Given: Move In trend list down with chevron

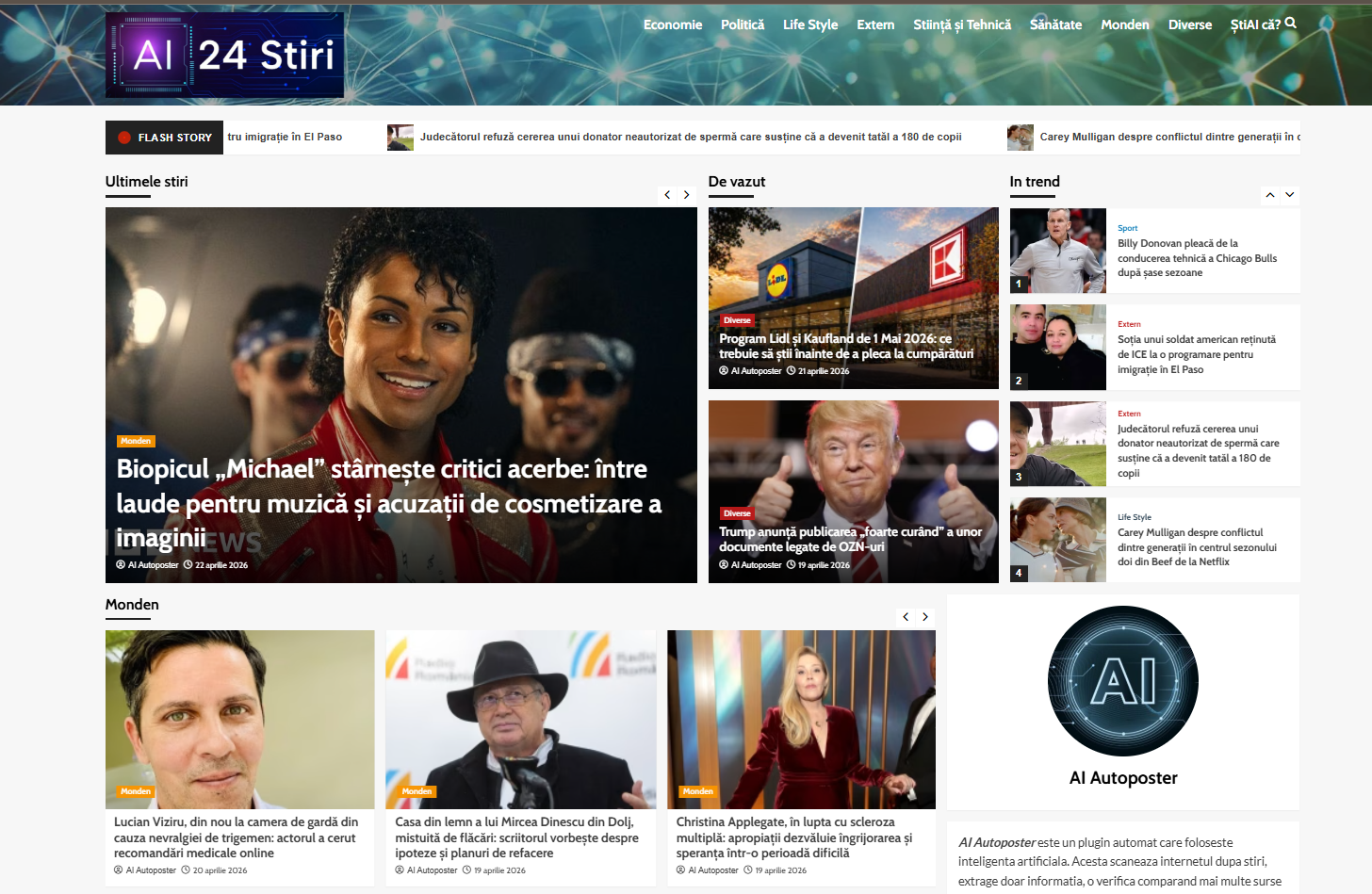Looking at the screenshot, I should pos(1290,194).
